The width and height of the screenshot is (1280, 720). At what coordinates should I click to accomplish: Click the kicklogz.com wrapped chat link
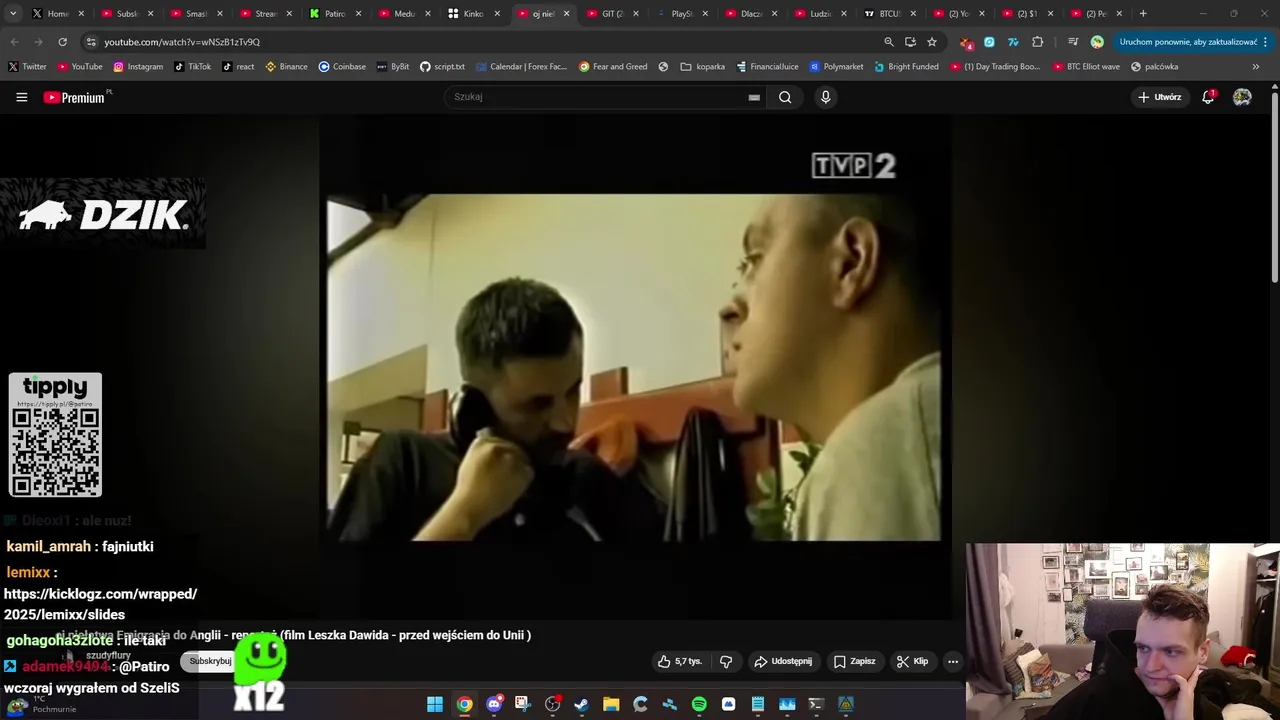(x=100, y=604)
